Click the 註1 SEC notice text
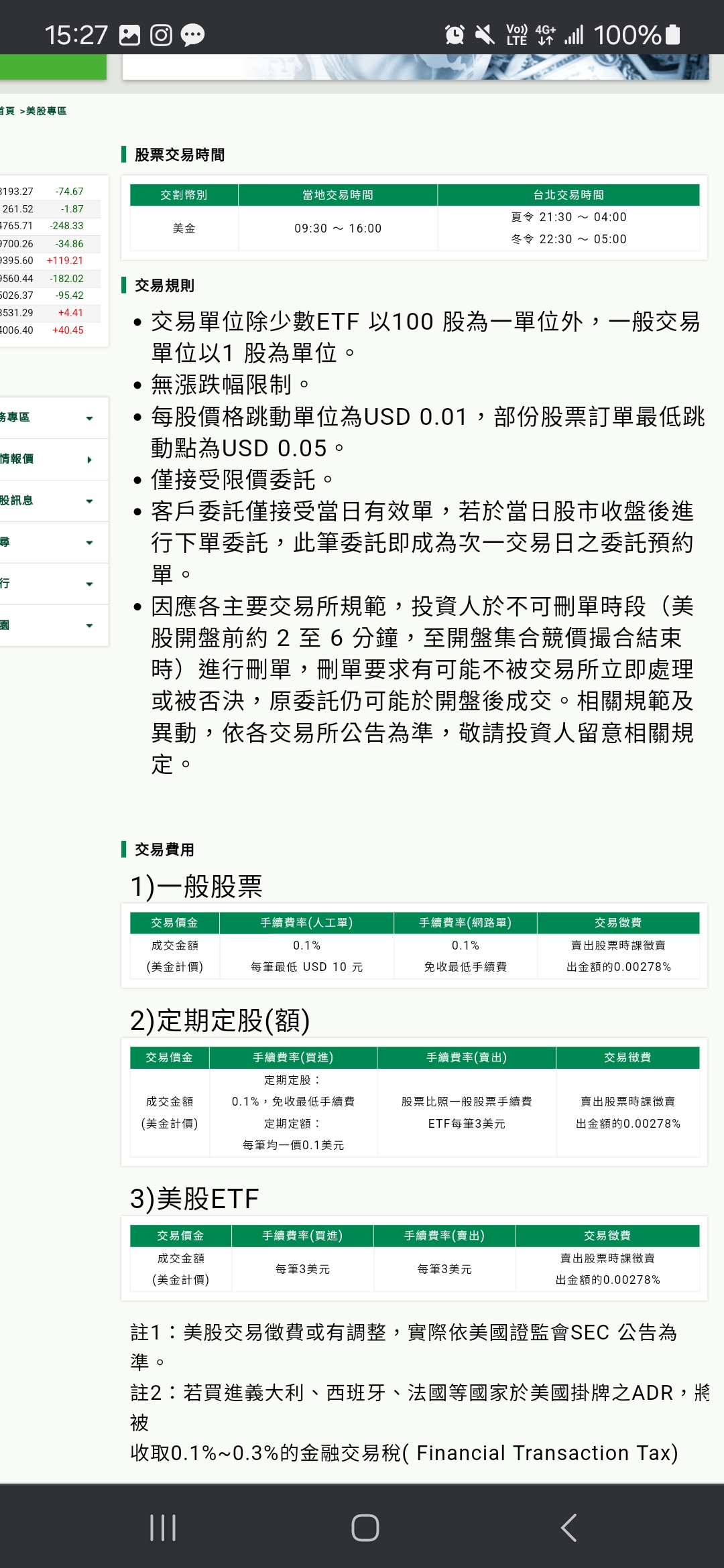The height and width of the screenshot is (1568, 724). click(404, 1347)
